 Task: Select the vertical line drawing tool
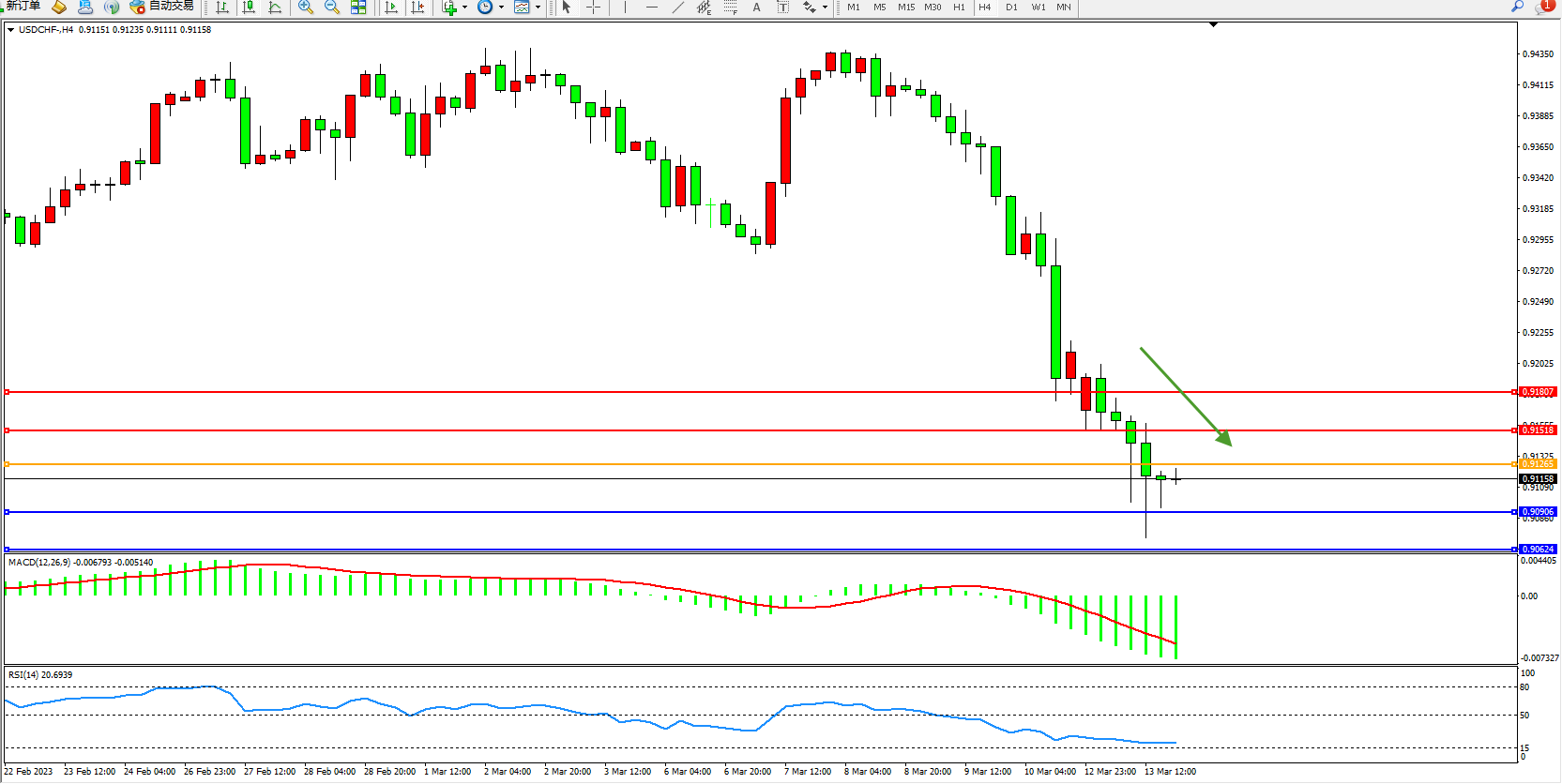coord(625,7)
